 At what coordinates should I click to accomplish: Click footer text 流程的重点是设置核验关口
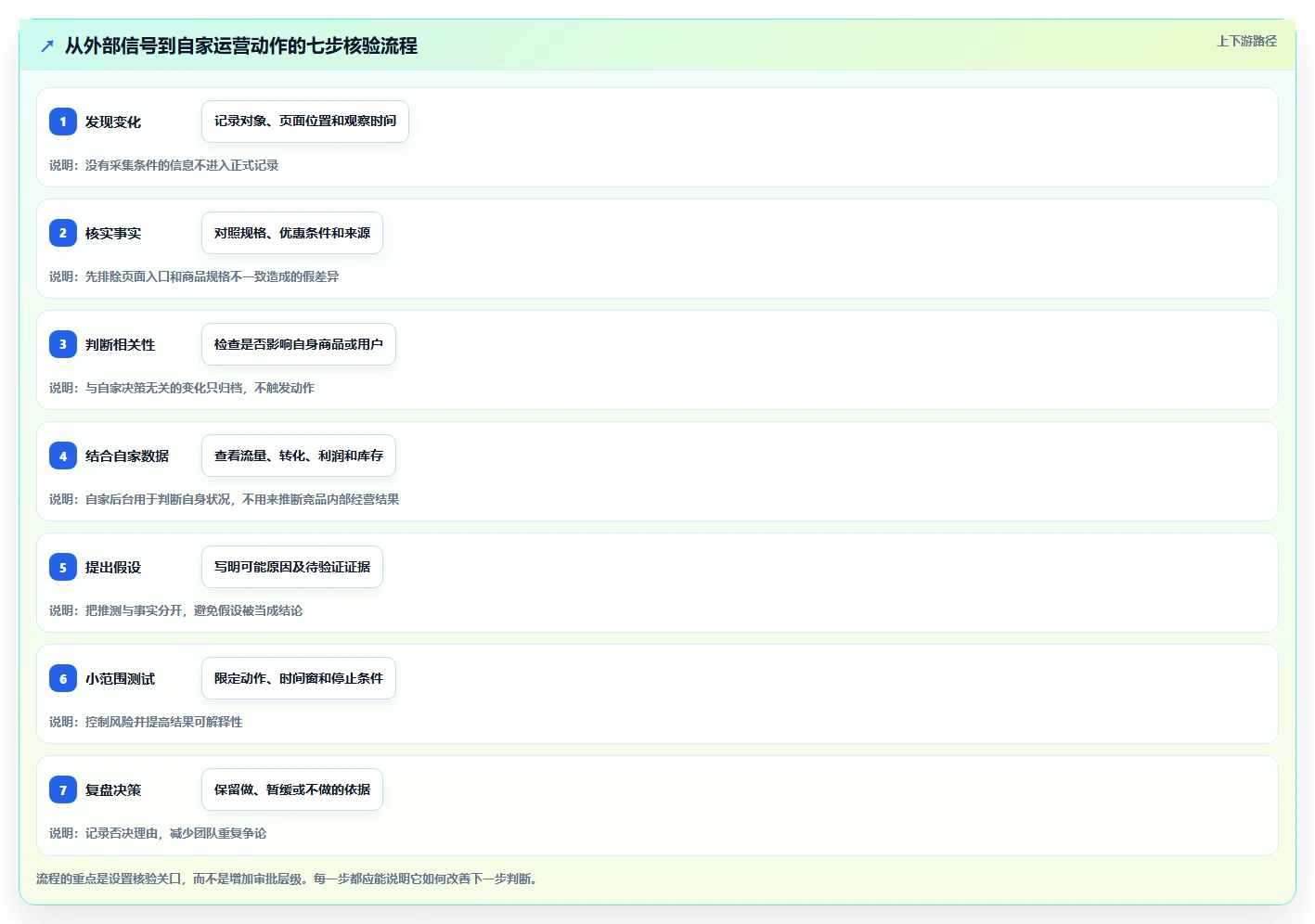(109, 879)
